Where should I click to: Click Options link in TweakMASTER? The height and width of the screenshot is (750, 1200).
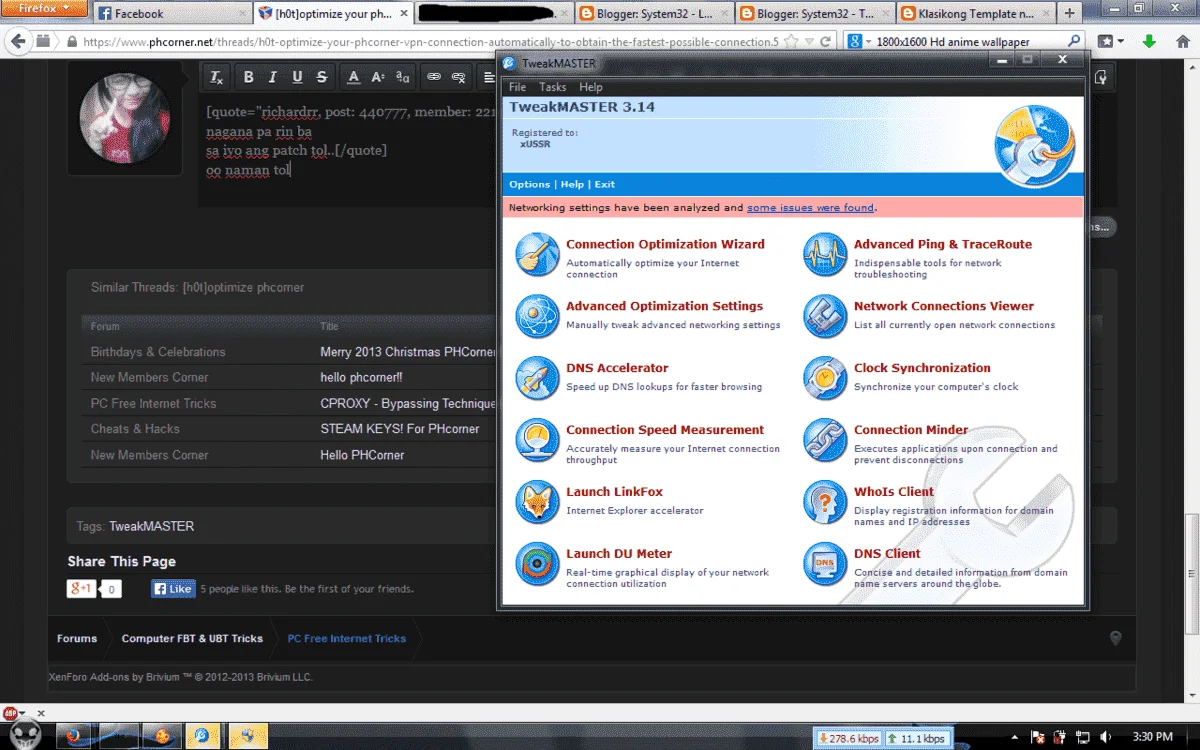(529, 184)
